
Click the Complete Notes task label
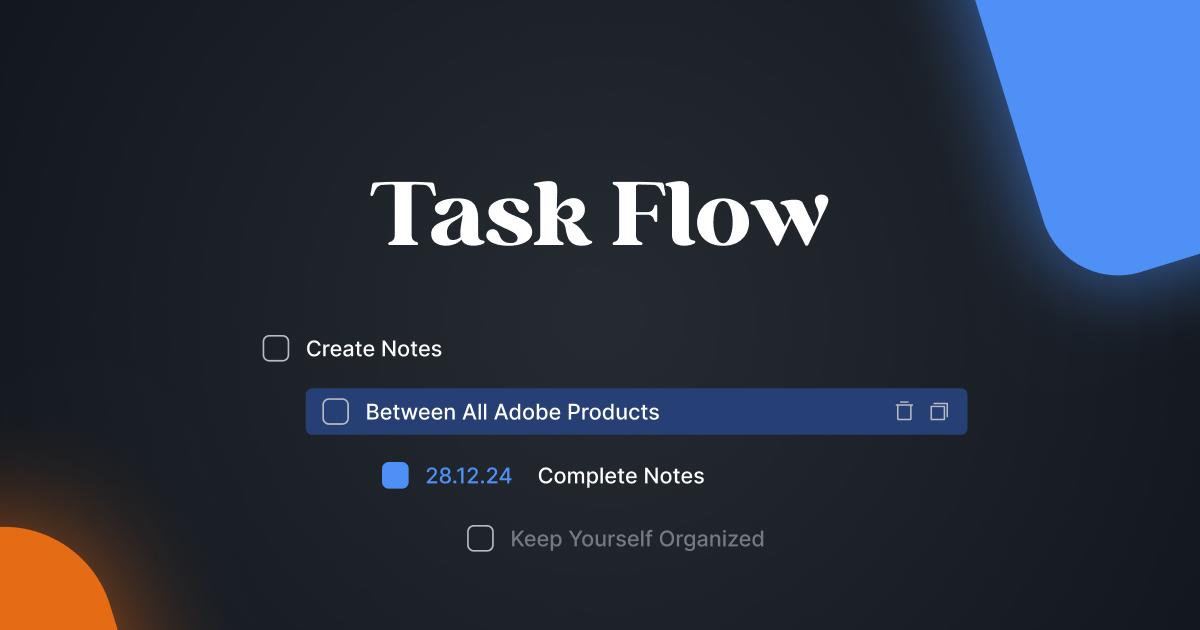pos(621,475)
